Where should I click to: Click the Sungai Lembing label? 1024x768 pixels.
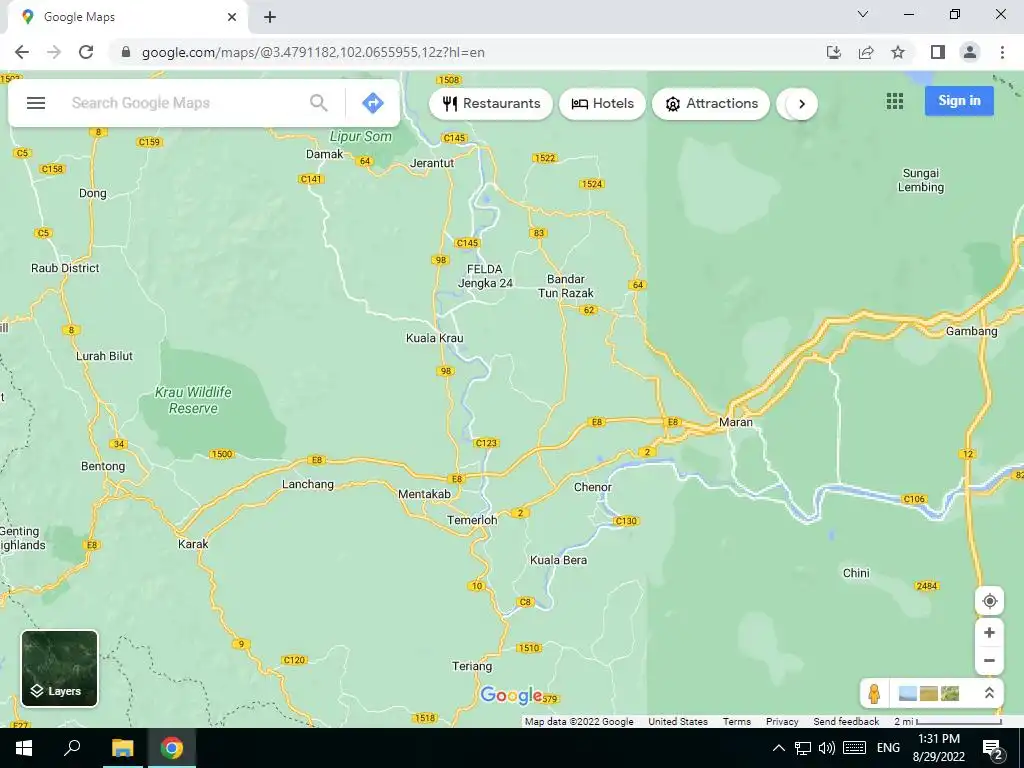921,180
